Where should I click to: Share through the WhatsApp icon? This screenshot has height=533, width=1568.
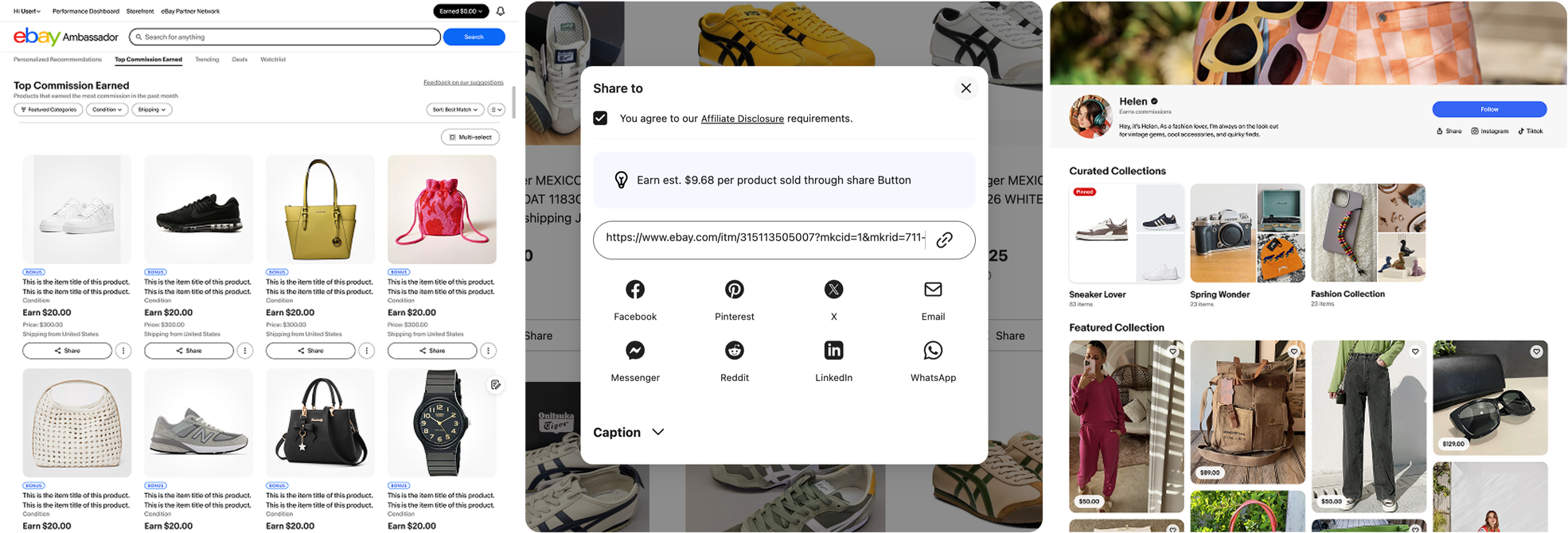(x=933, y=350)
